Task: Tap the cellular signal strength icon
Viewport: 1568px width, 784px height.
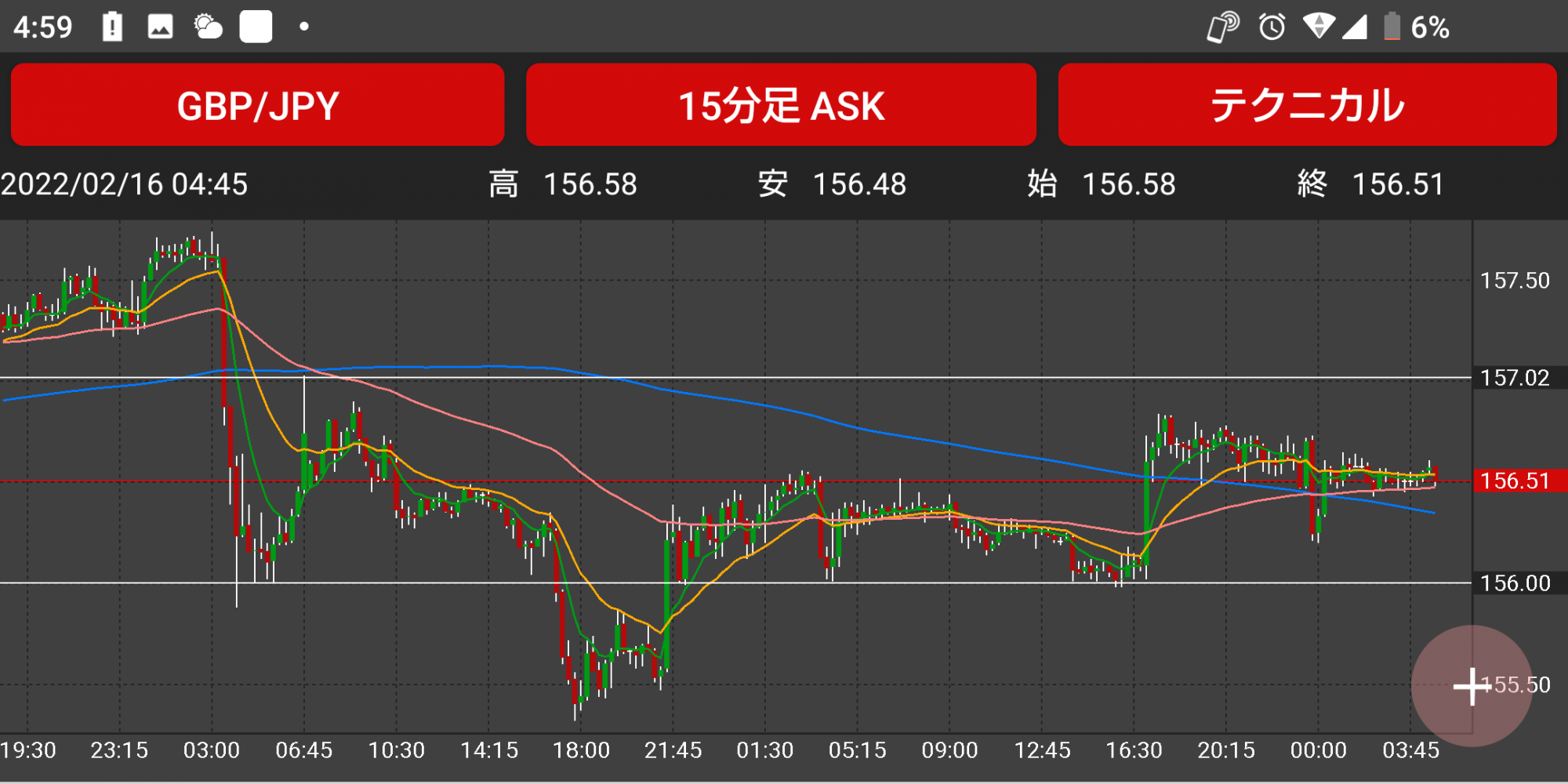Action: click(1355, 27)
